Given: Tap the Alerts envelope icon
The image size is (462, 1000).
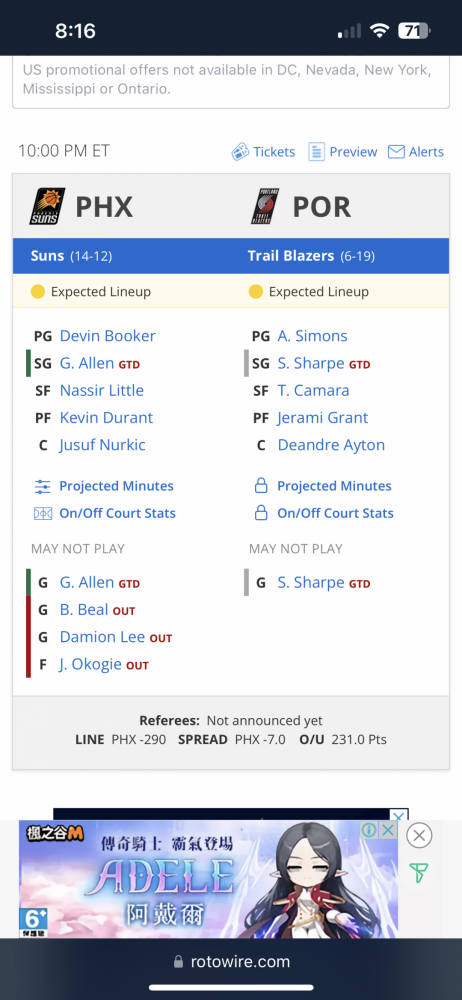Looking at the screenshot, I should point(396,152).
